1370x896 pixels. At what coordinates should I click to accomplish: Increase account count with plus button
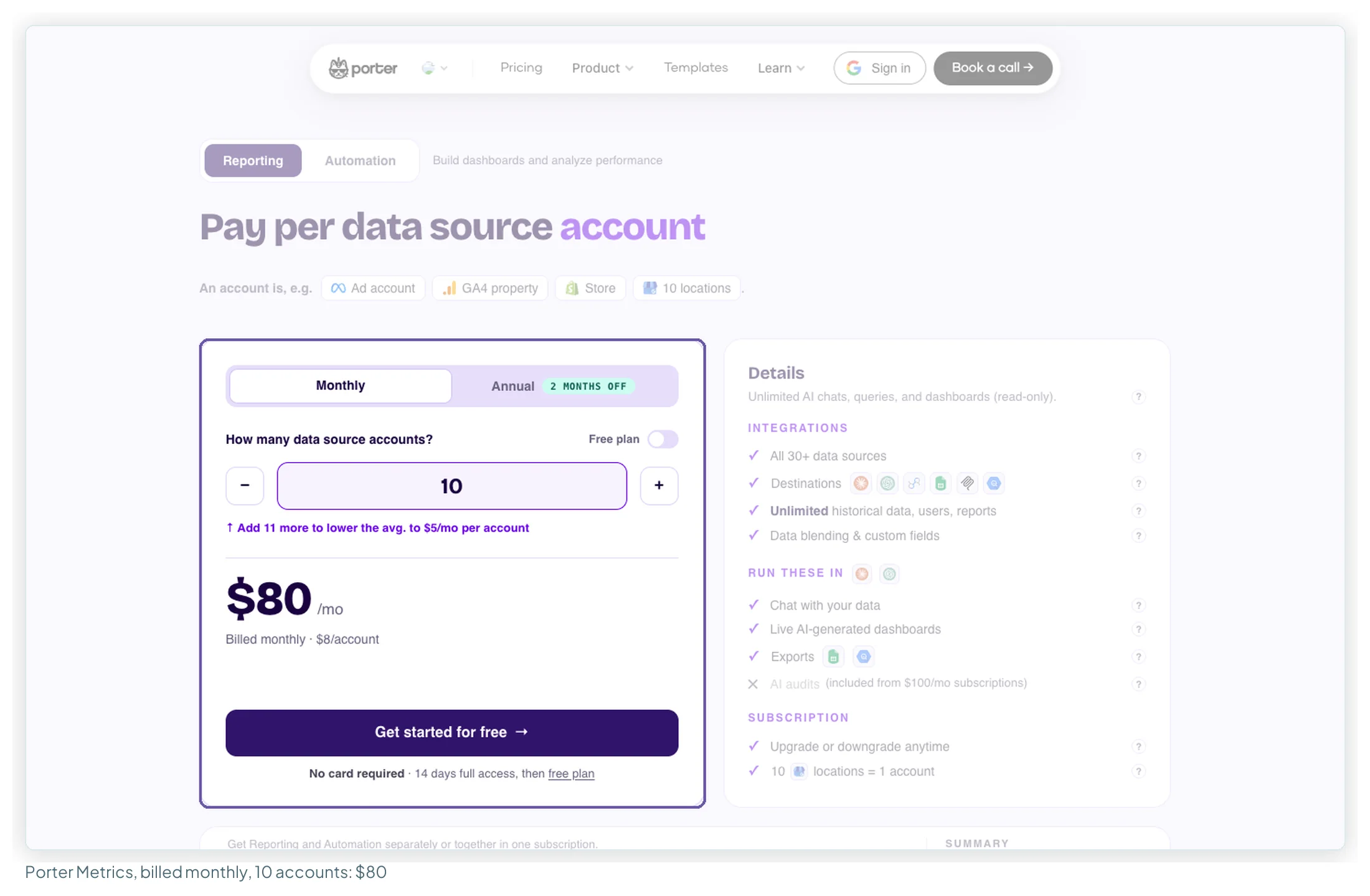[x=659, y=486]
